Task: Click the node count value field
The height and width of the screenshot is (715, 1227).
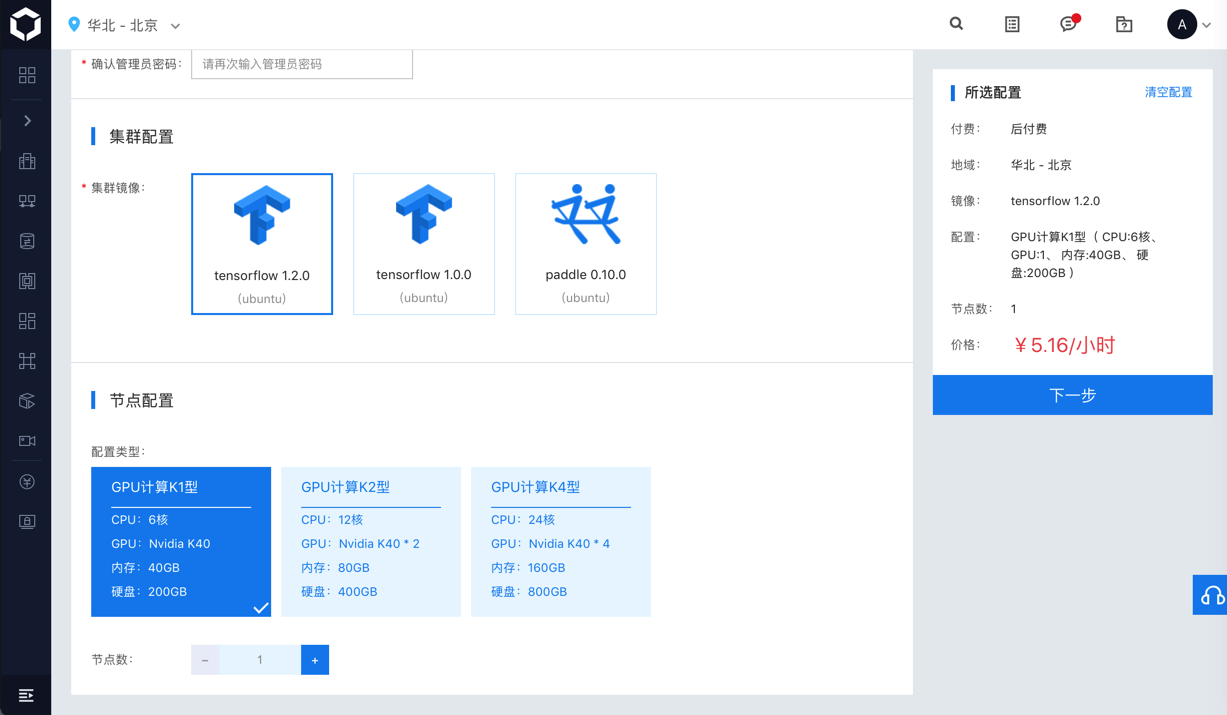Action: [260, 660]
